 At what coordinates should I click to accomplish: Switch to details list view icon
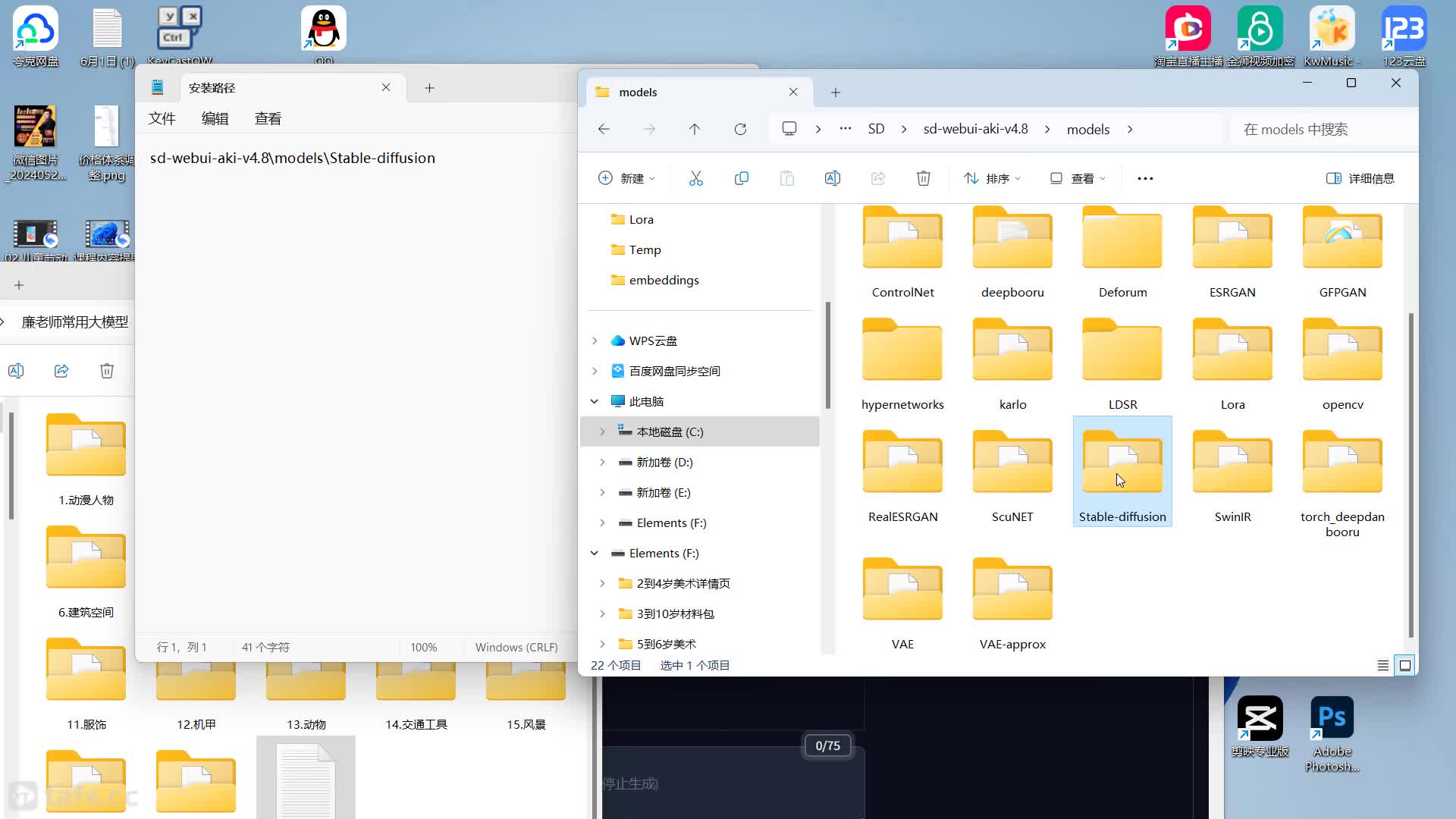[x=1383, y=665]
